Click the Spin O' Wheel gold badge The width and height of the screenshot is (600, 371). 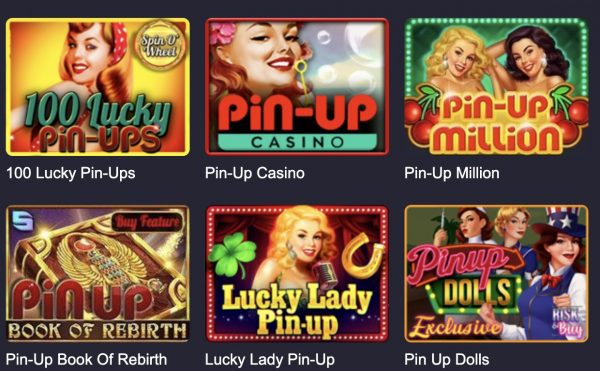click(160, 45)
